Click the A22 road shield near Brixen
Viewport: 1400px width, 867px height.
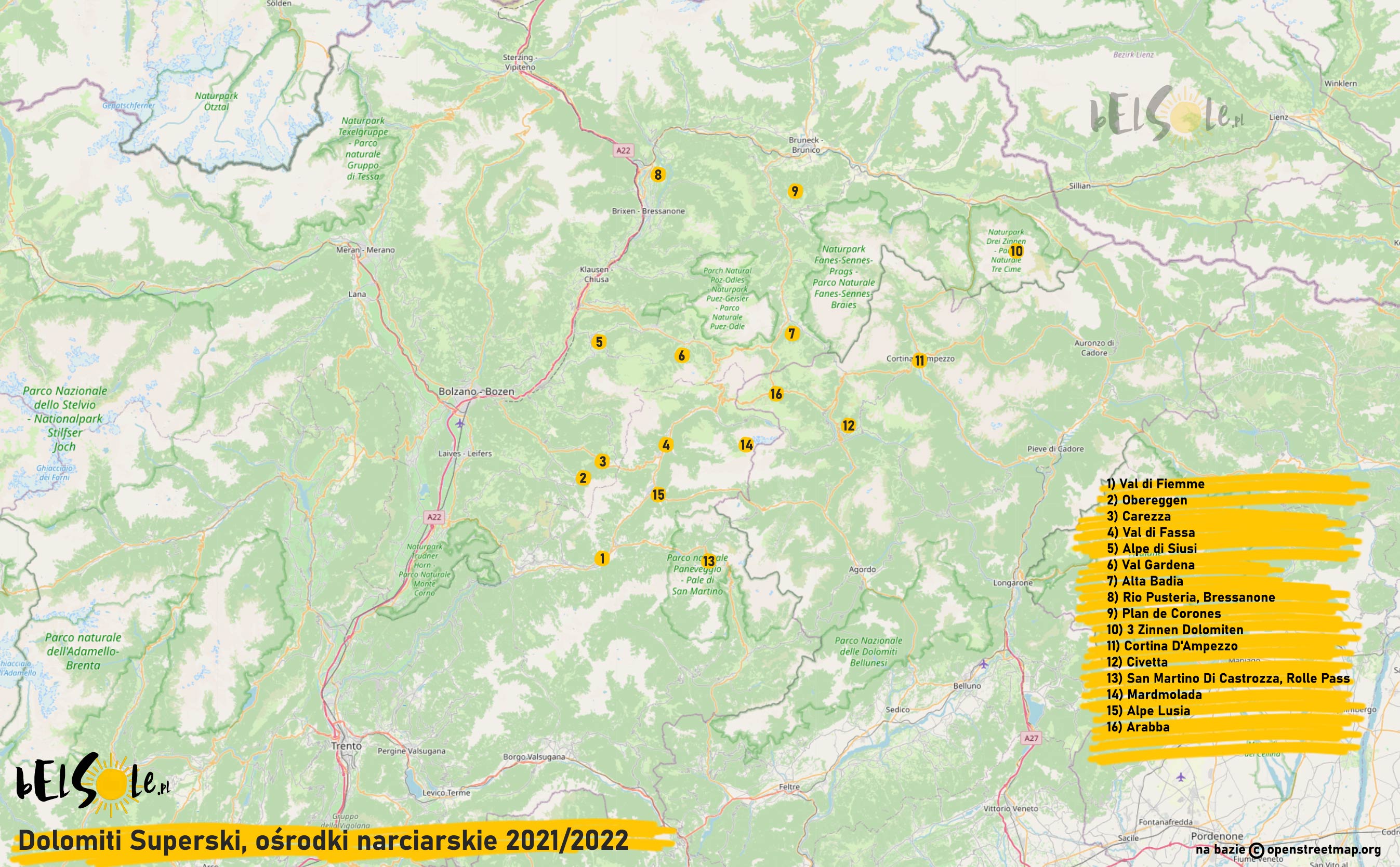click(x=623, y=150)
